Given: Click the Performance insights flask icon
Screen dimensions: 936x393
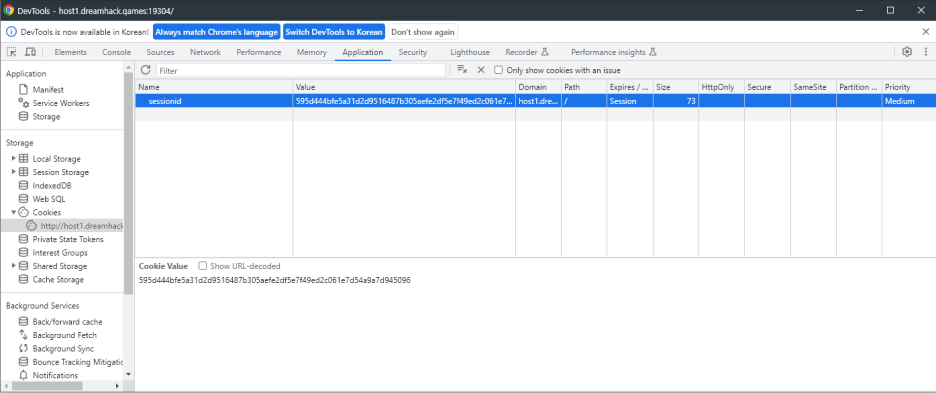Looking at the screenshot, I should pyautogui.click(x=653, y=52).
